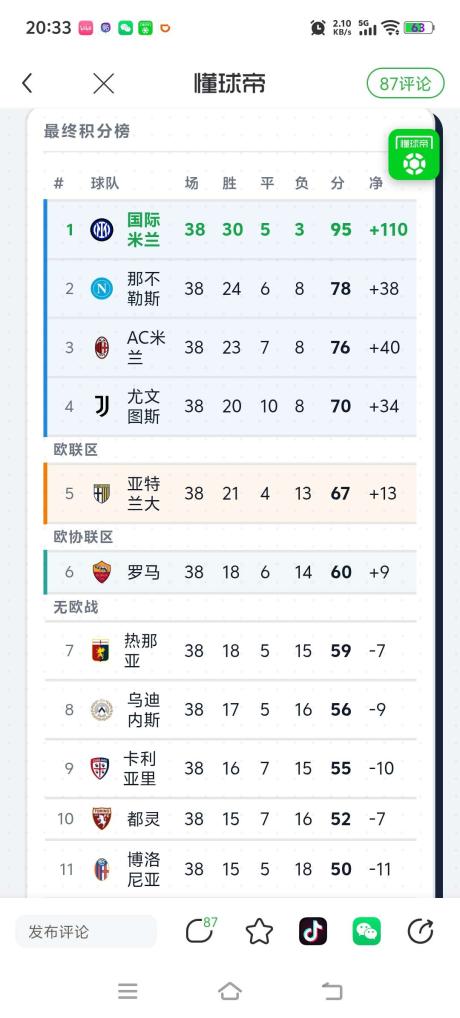Tap the 球队 column header

[x=104, y=183]
